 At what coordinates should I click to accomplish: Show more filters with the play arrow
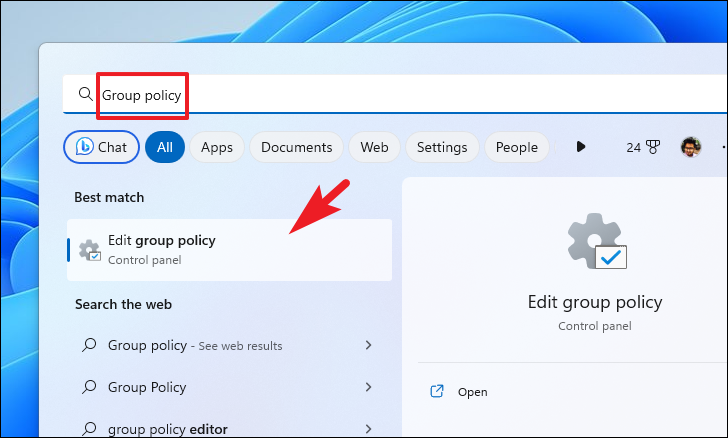(580, 147)
